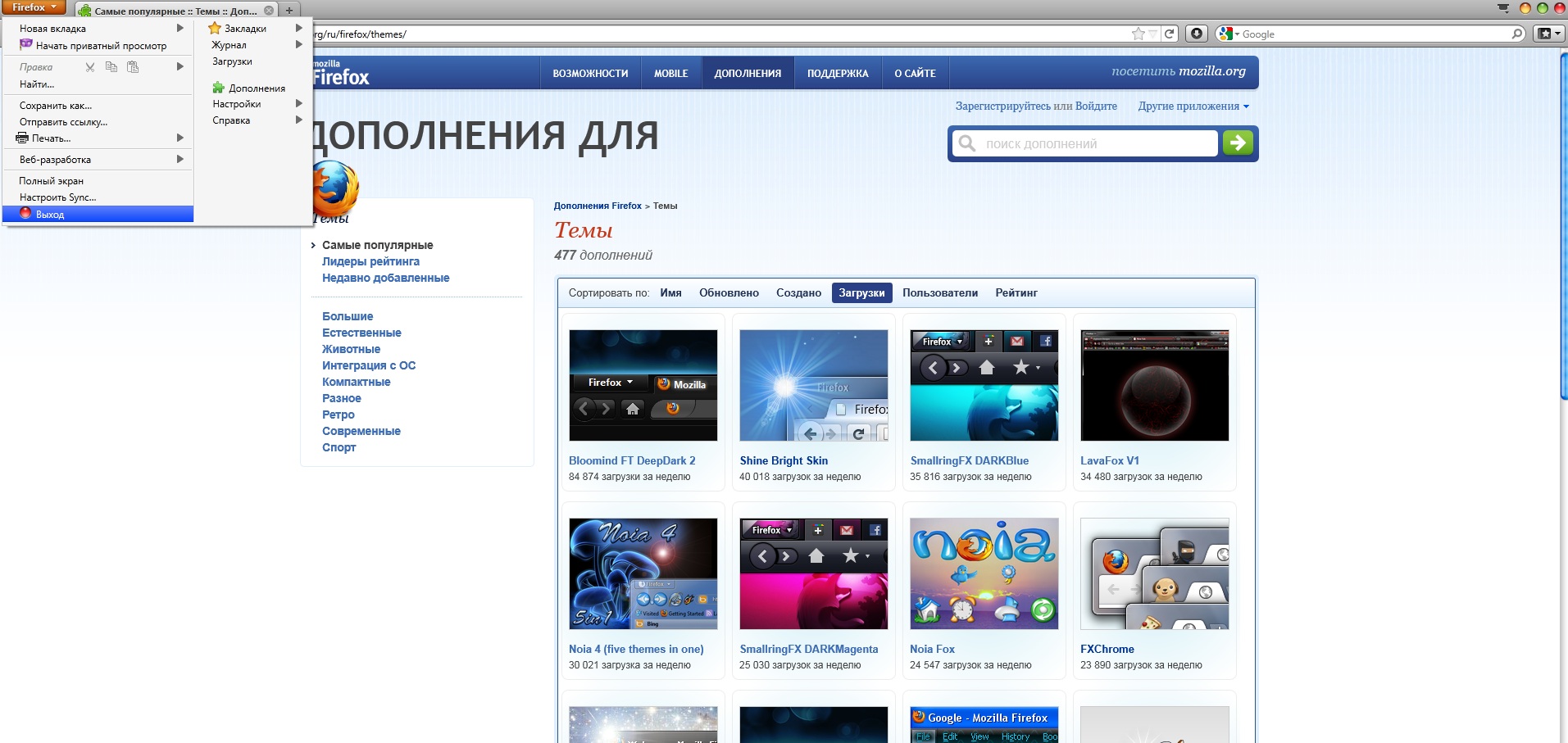Expand the Веб-разработка submenu arrow
The height and width of the screenshot is (743, 1568).
180,159
